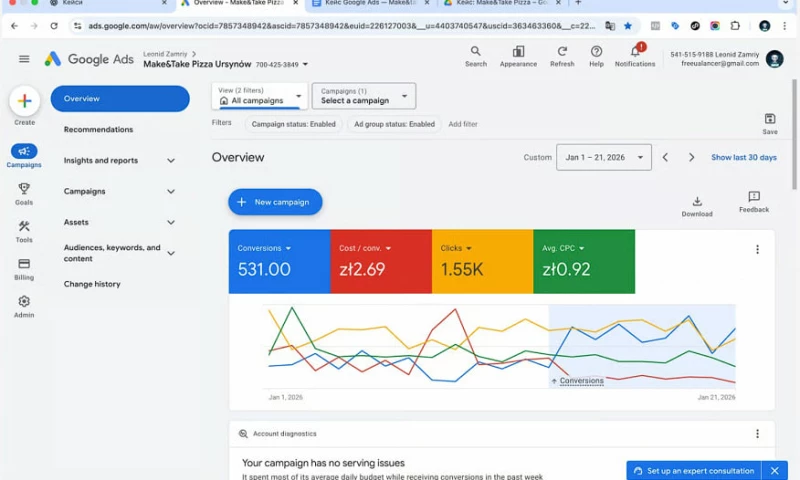Click the New campaign button
This screenshot has width=800, height=480.
tap(275, 202)
